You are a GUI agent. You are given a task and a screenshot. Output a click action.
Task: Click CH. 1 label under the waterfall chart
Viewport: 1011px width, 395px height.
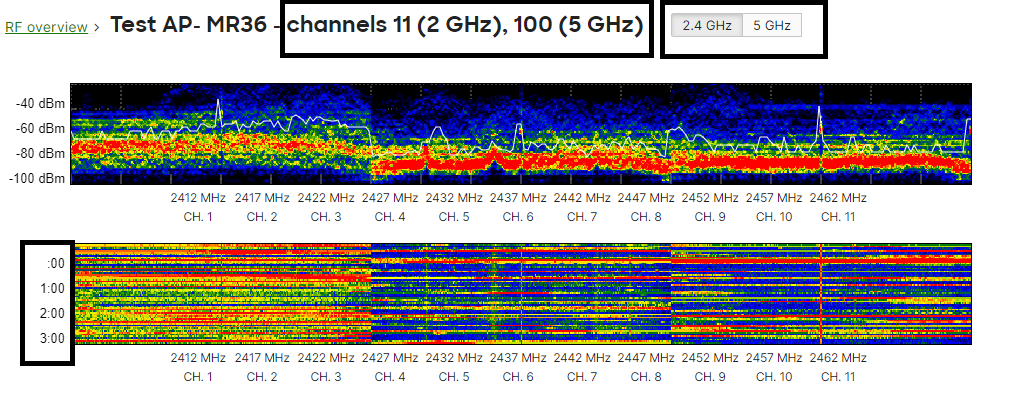click(x=198, y=377)
